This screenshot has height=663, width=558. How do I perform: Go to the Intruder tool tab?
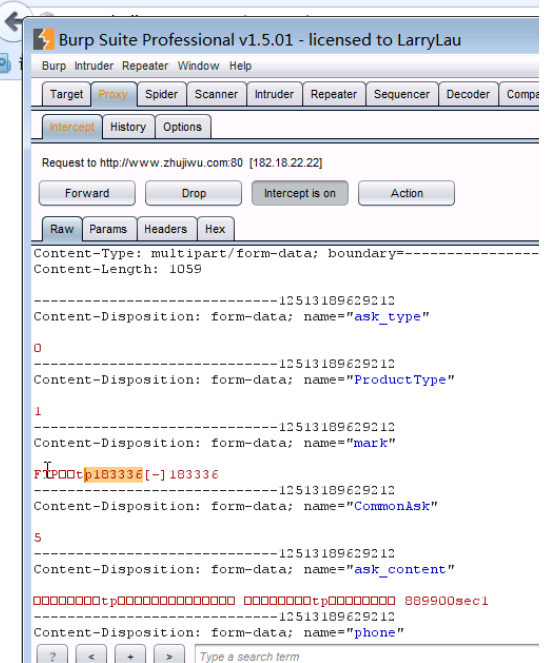(274, 94)
